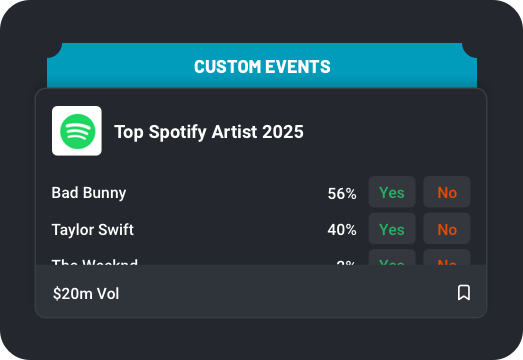
Task: Buy Yes for Bad Bunny
Action: point(392,192)
